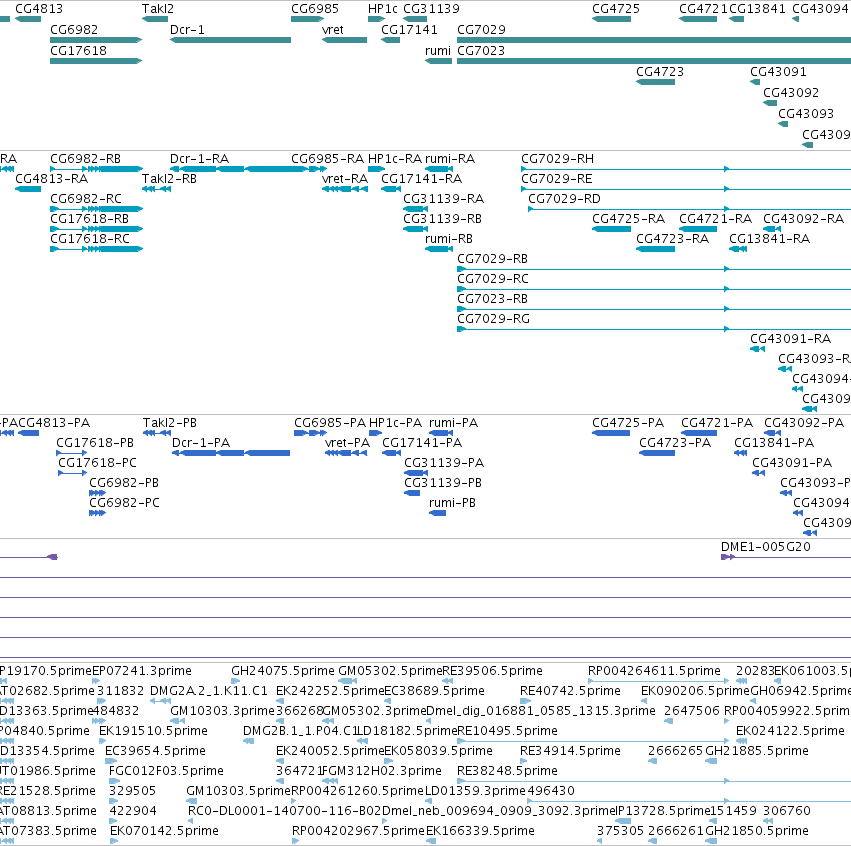
Task: Click the vret gene label
Action: [333, 30]
